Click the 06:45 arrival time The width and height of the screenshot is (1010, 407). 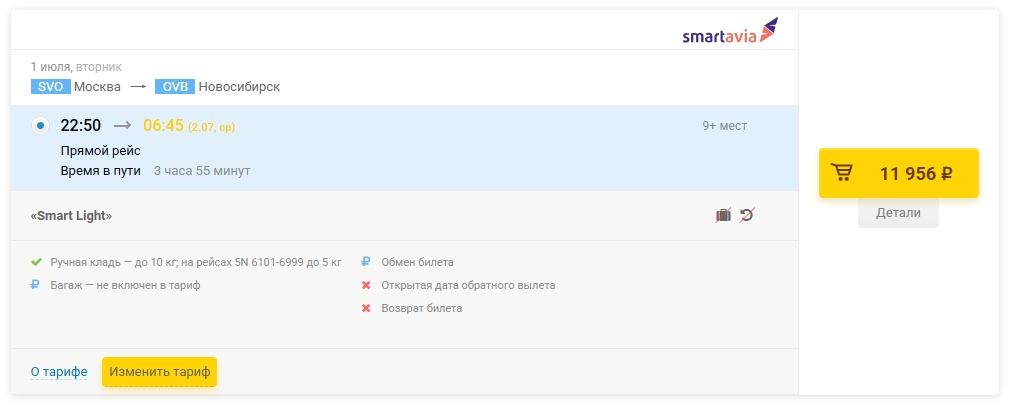coord(164,126)
